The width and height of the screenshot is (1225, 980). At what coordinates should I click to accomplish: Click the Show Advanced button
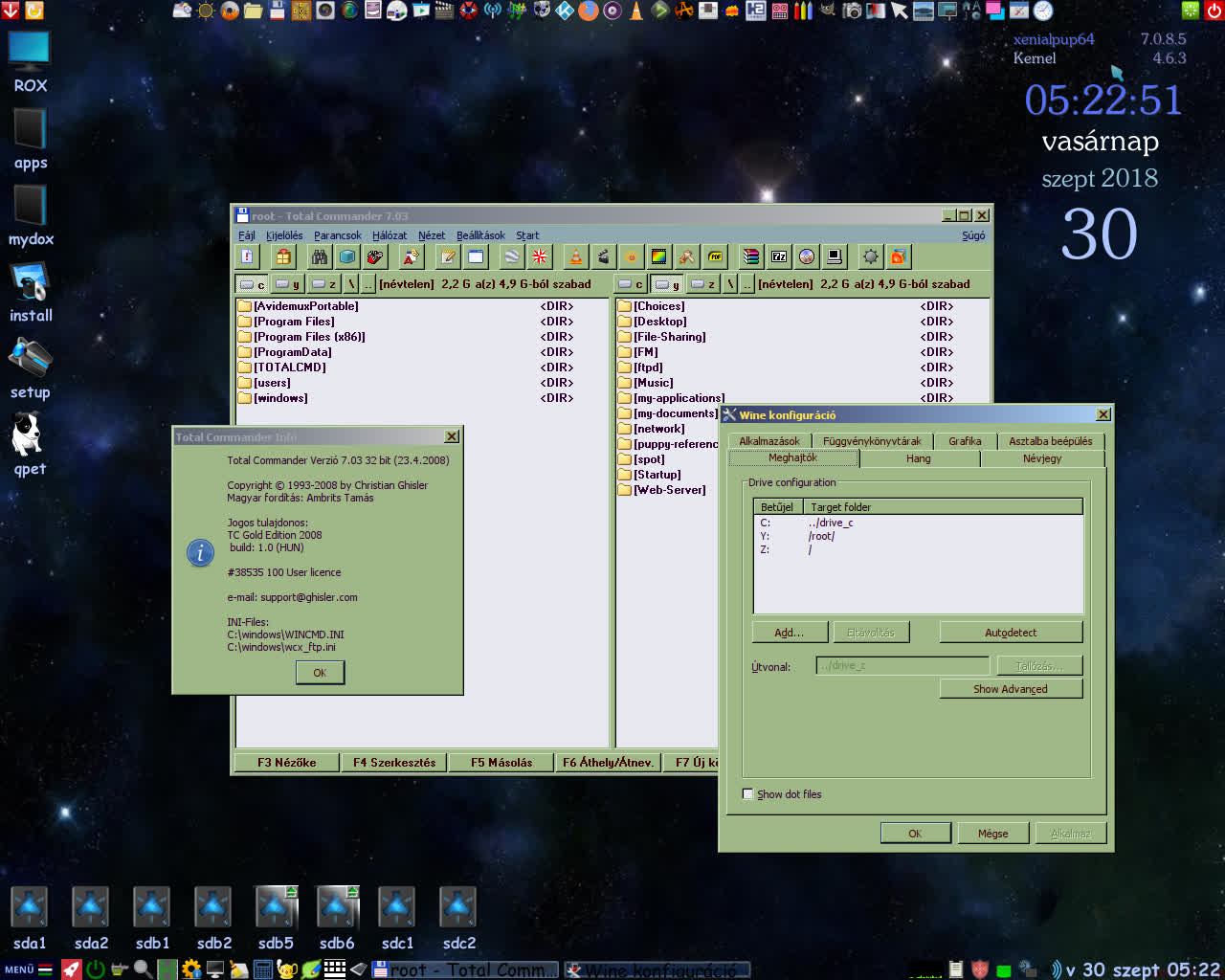(x=1011, y=689)
